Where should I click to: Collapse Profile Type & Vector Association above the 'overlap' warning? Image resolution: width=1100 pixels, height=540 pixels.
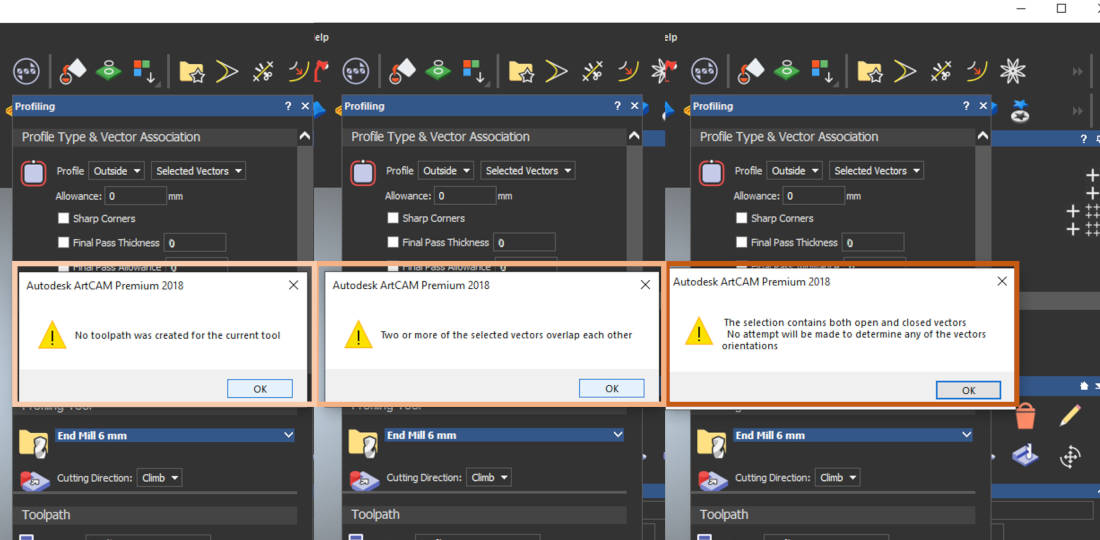(634, 136)
